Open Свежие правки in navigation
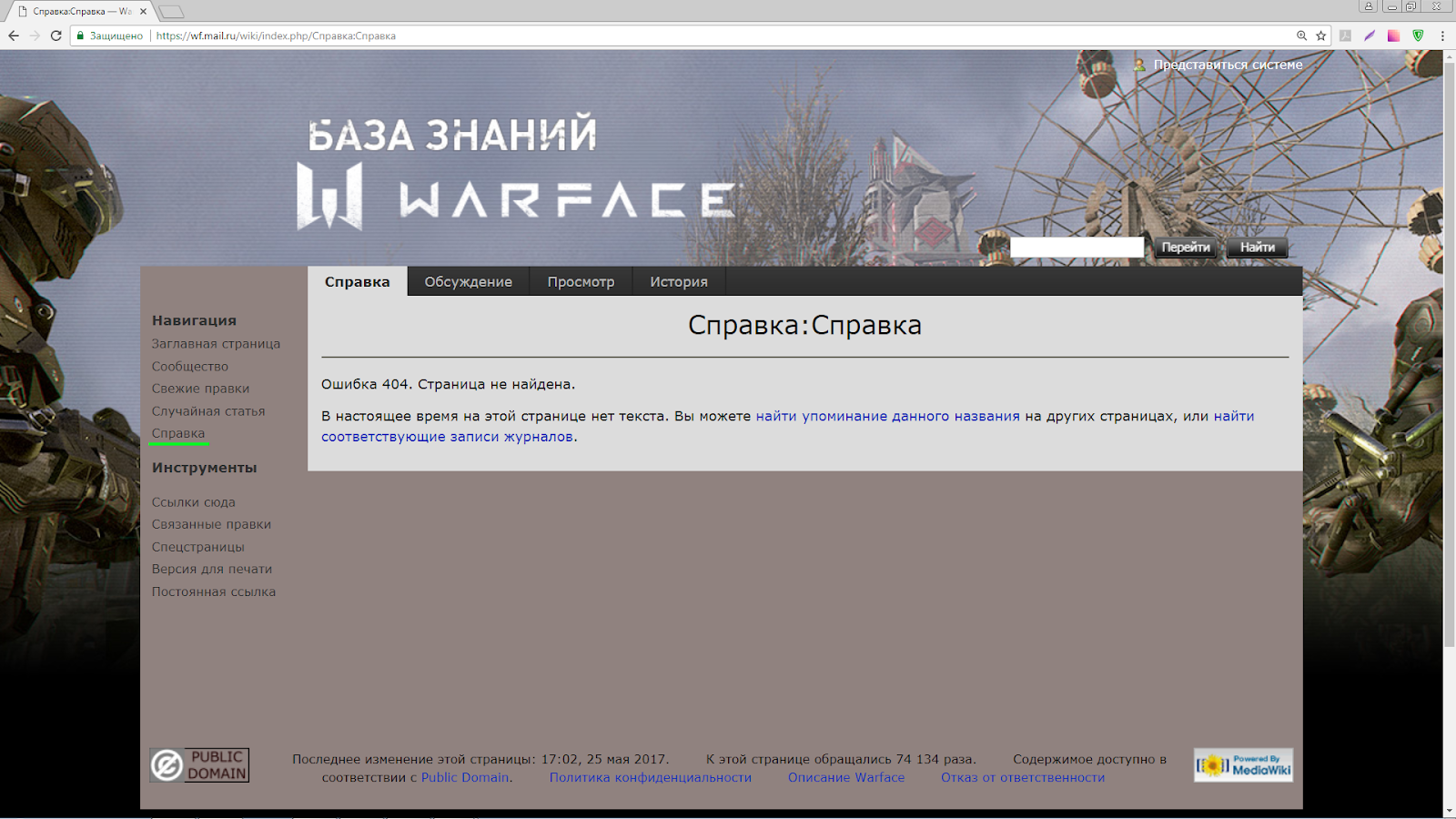Image resolution: width=1456 pixels, height=819 pixels. 200,389
